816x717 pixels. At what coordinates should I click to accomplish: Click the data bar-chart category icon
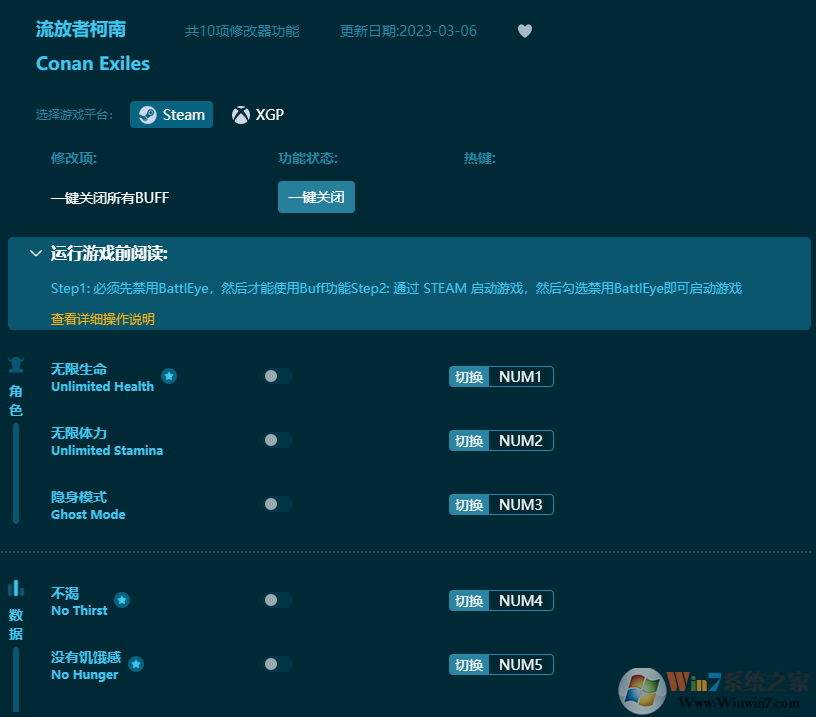click(16, 588)
